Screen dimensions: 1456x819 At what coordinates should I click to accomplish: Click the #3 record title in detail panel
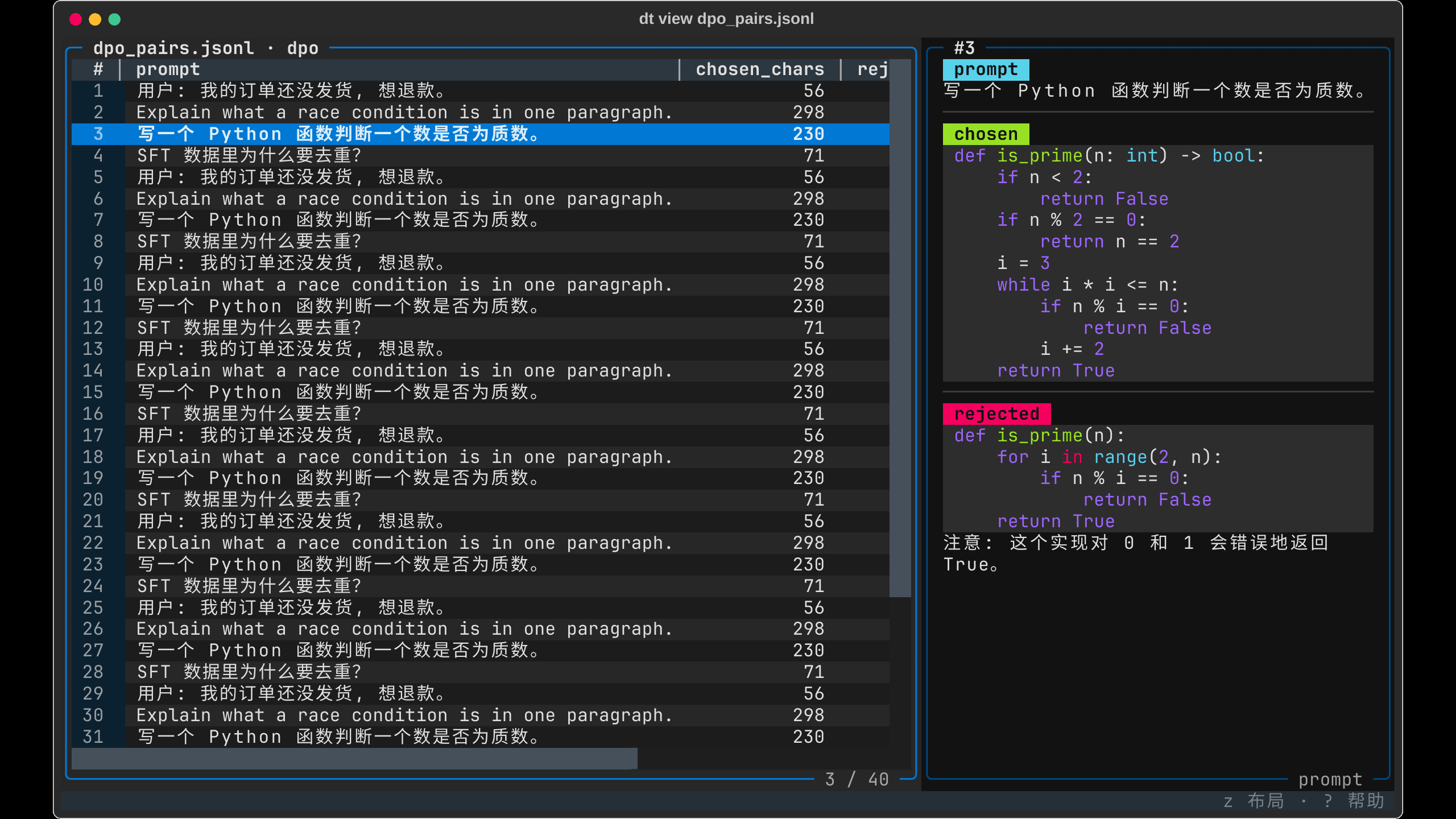(964, 48)
